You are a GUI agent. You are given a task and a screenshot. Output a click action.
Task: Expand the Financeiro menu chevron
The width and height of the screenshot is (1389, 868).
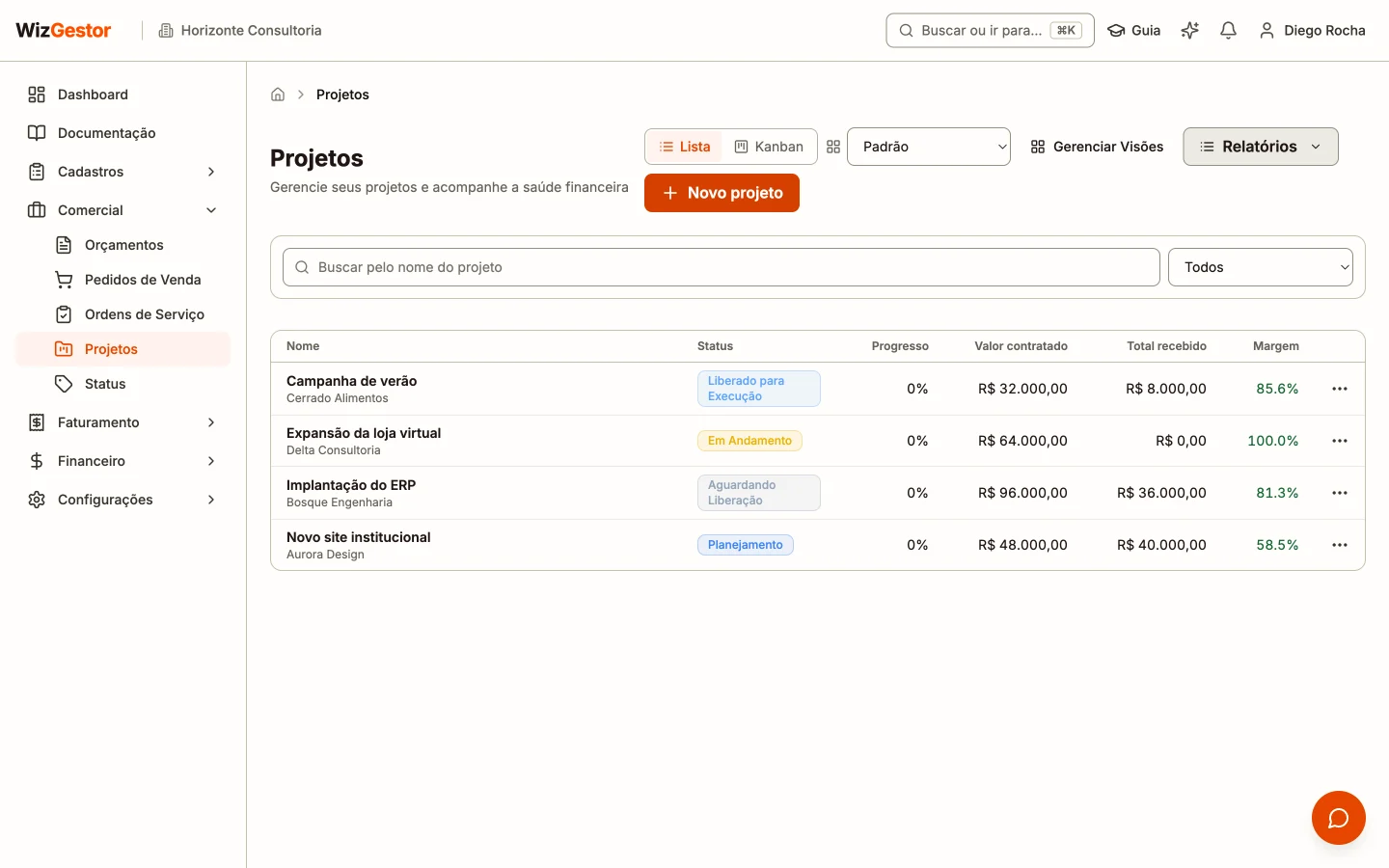(211, 461)
